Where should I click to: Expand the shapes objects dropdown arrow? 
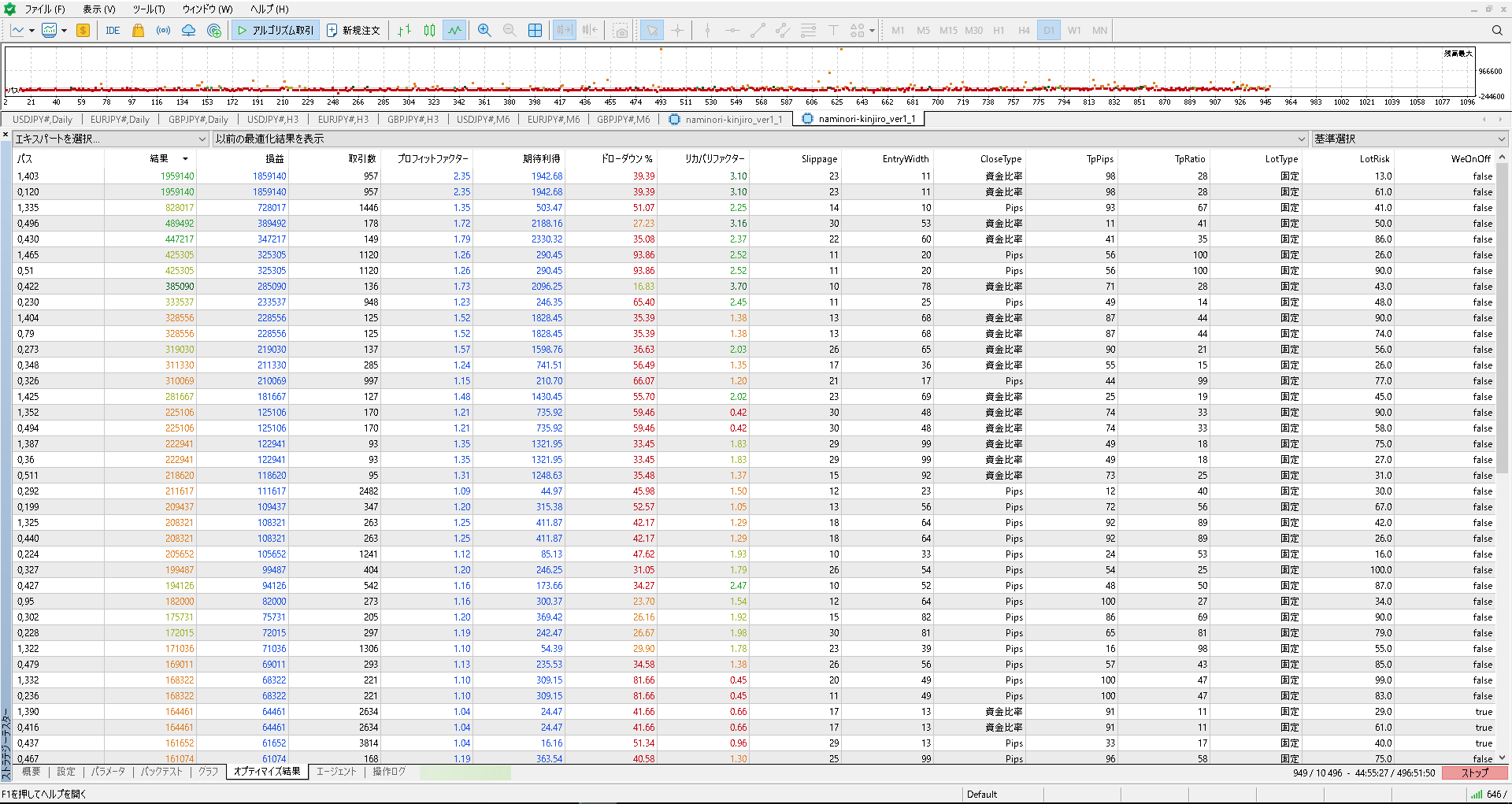pyautogui.click(x=872, y=31)
